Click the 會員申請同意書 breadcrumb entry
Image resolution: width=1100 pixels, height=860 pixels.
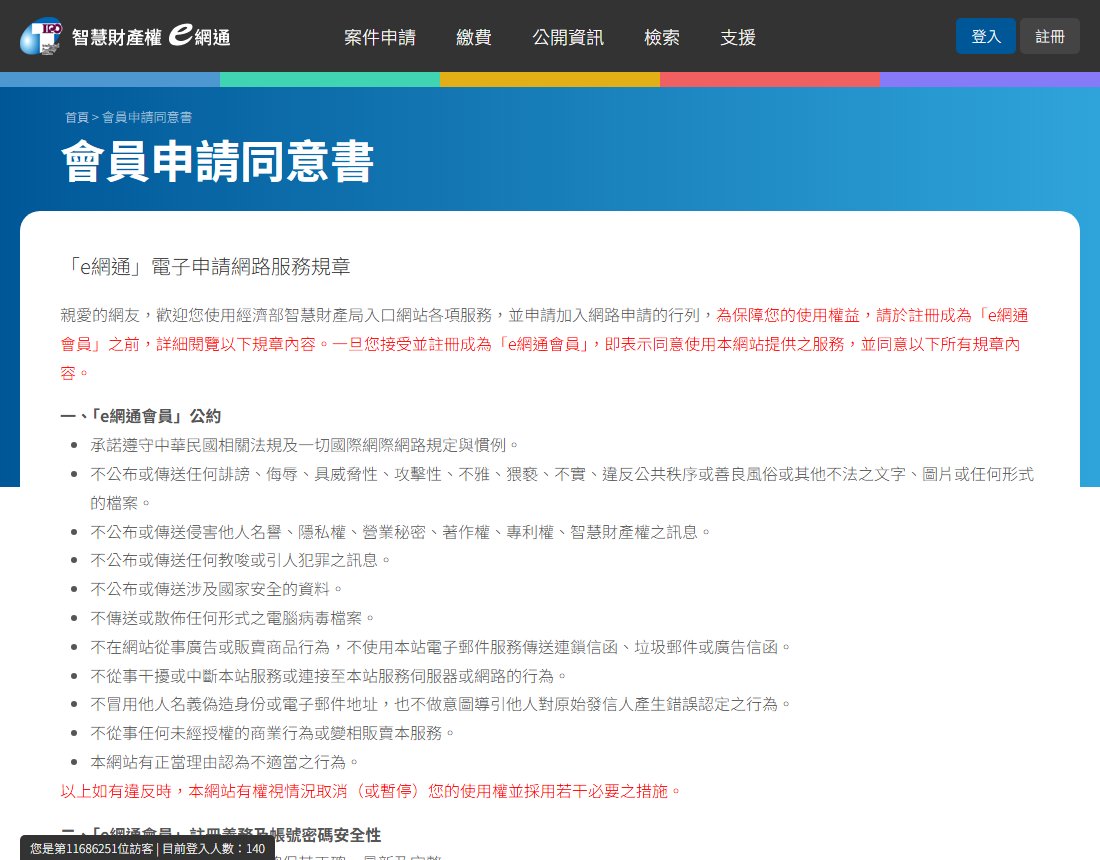147,117
